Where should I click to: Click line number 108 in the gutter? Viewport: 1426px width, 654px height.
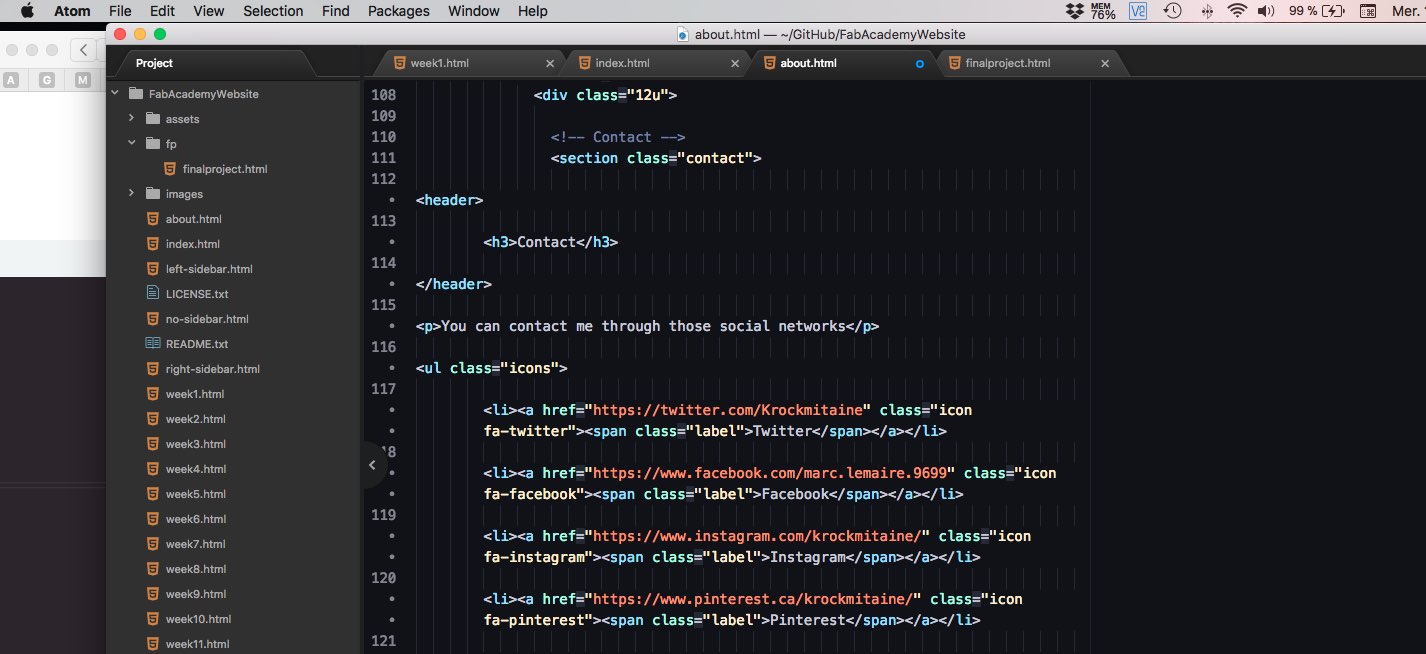[x=383, y=95]
